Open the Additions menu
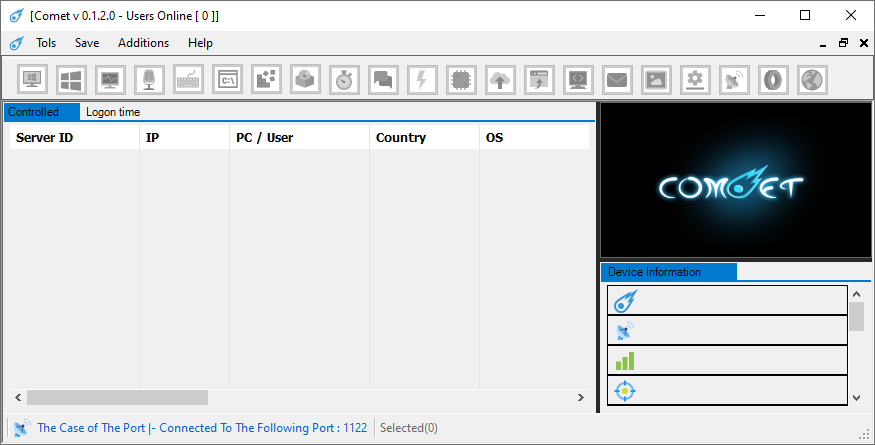Viewport: 875px width, 445px height. tap(143, 43)
